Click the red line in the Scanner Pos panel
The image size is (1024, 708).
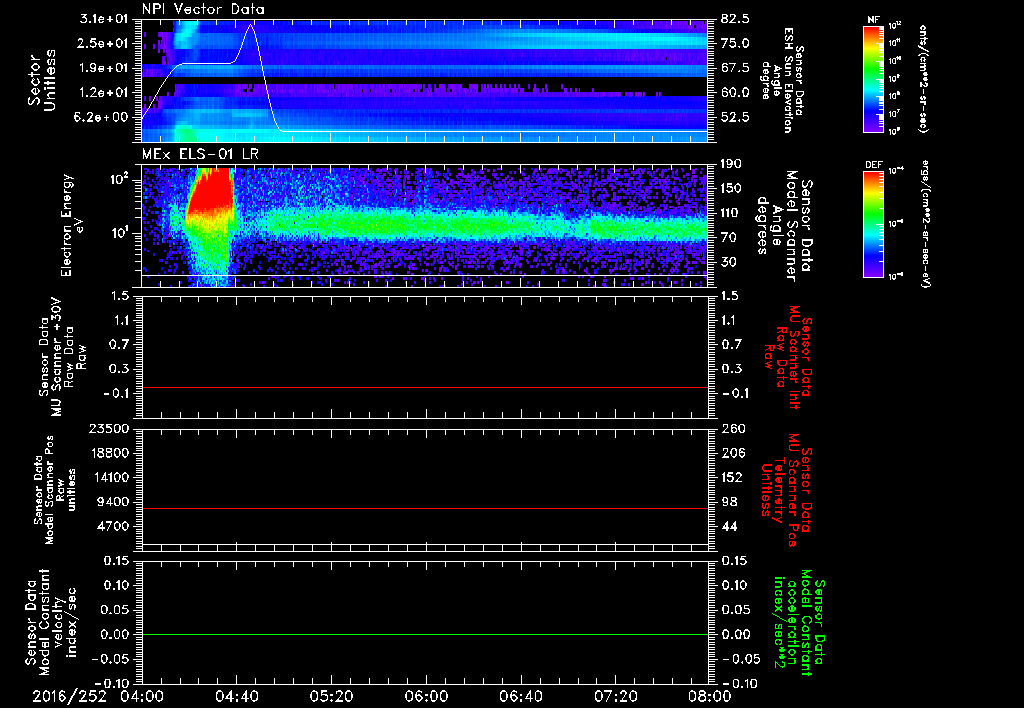(425, 508)
